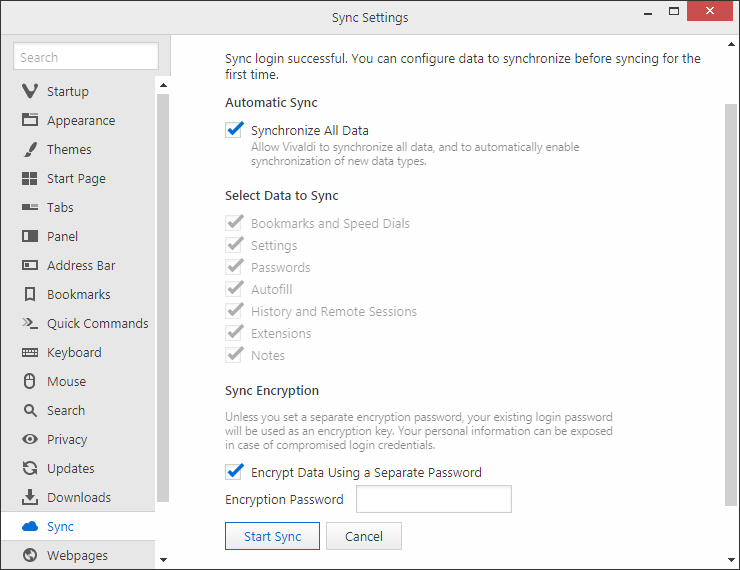Click the Cancel button
This screenshot has height=570, width=740.
click(364, 536)
